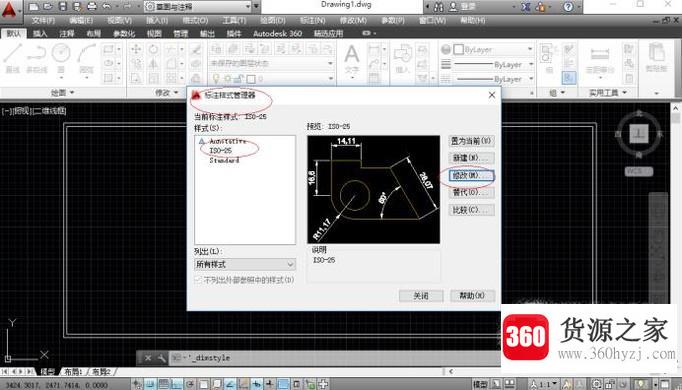
Task: Click the Compare (比较) button
Action: (471, 210)
